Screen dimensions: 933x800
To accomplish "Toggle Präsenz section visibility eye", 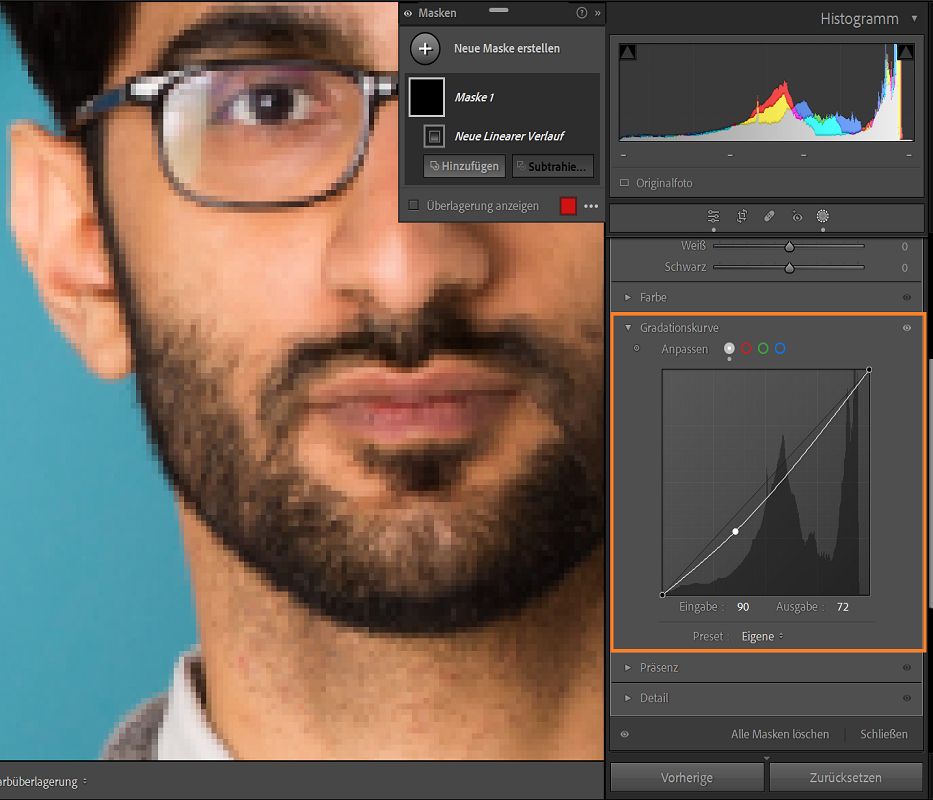I will coord(906,667).
